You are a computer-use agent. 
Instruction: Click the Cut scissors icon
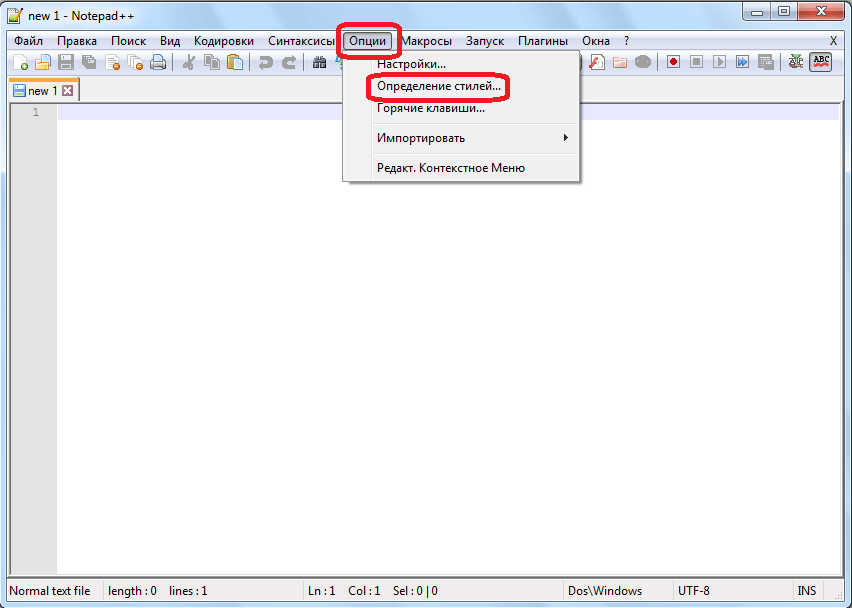[x=188, y=62]
